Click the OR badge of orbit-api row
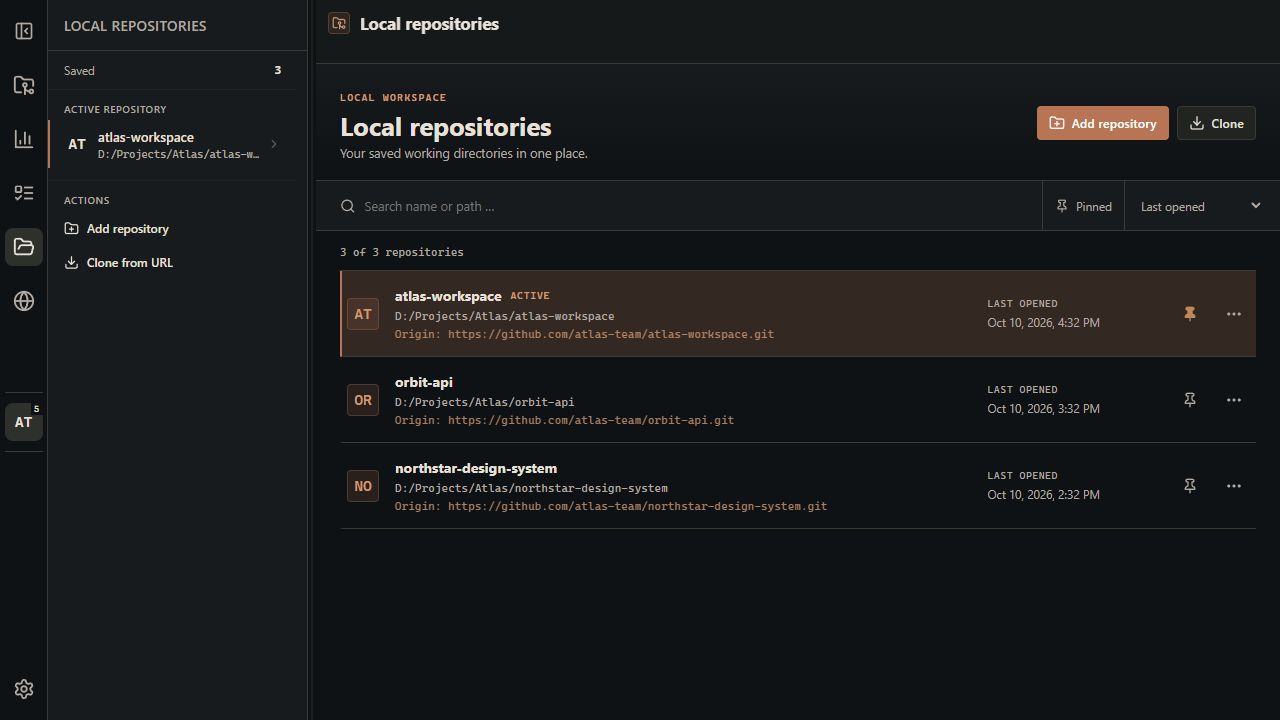The height and width of the screenshot is (720, 1280). pos(363,400)
